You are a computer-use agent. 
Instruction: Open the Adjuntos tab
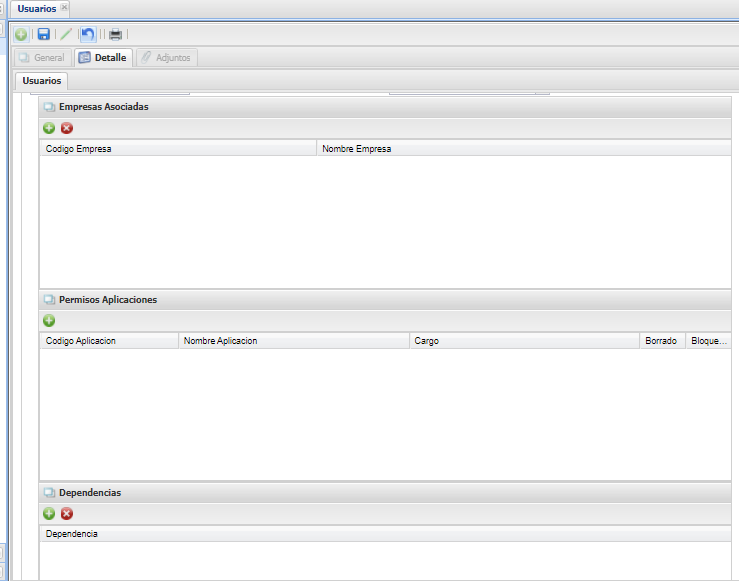(166, 58)
